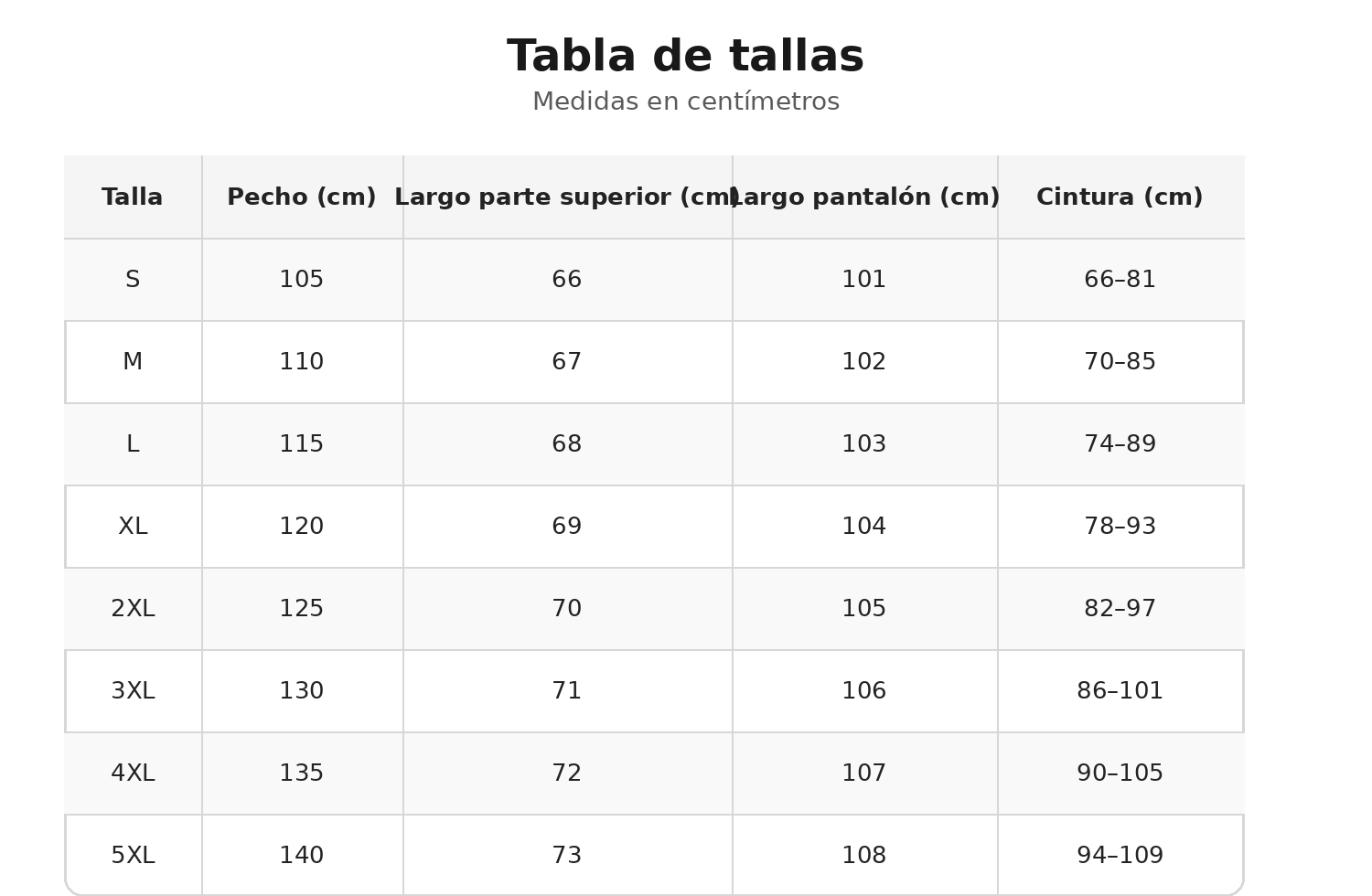Click chest value 115 for size L
Screen dimensions: 1372x896
pos(302,444)
